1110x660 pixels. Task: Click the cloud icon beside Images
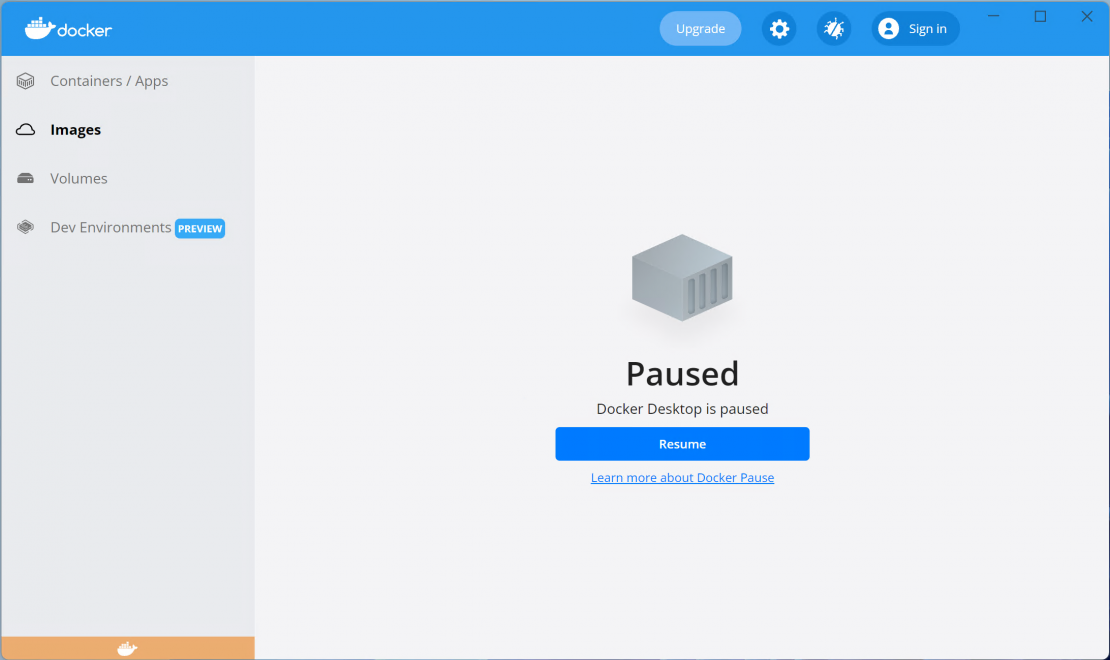(26, 130)
